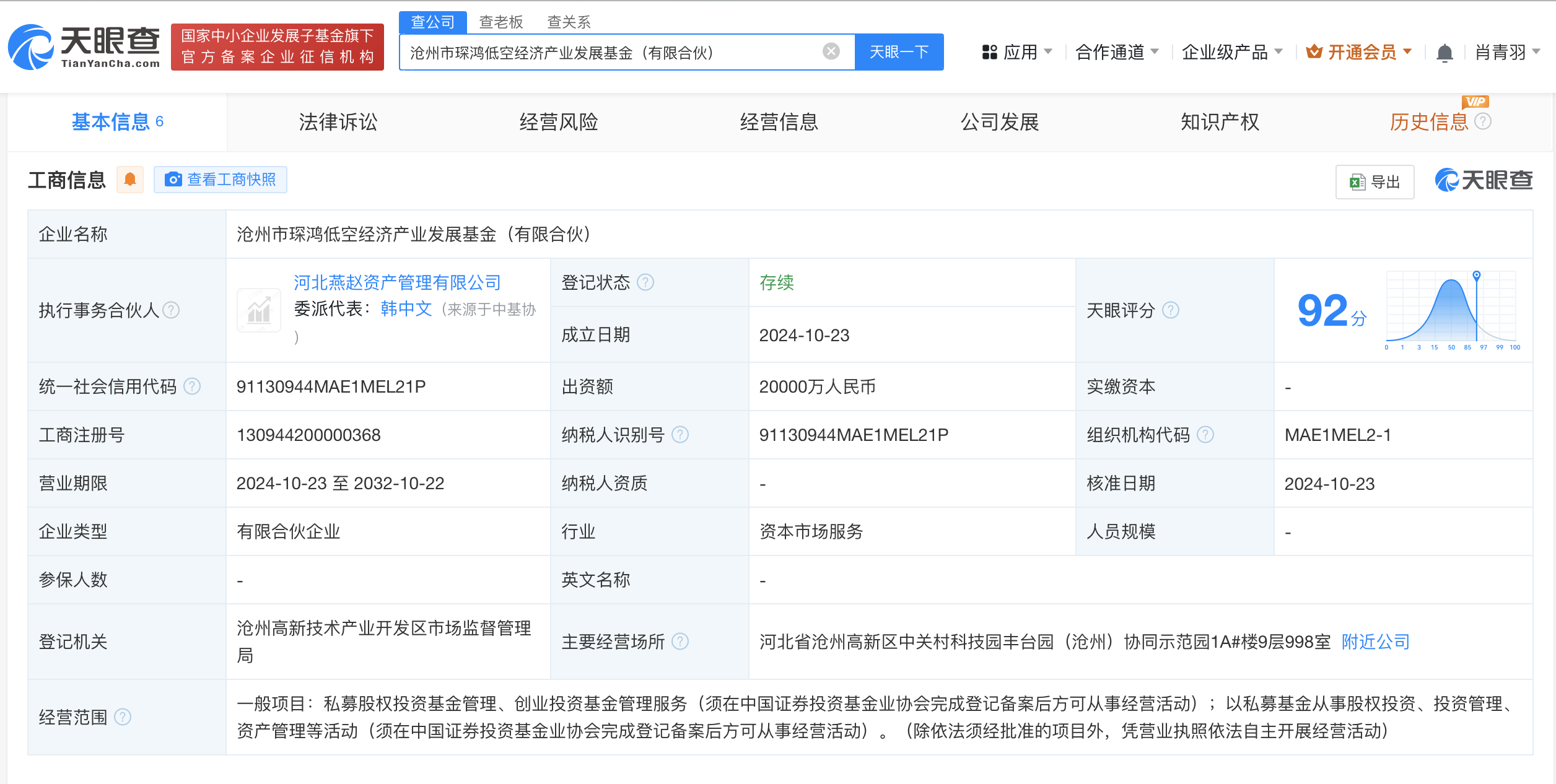Switch to the 查老板 search tab
The height and width of the screenshot is (784, 1556).
pyautogui.click(x=500, y=21)
